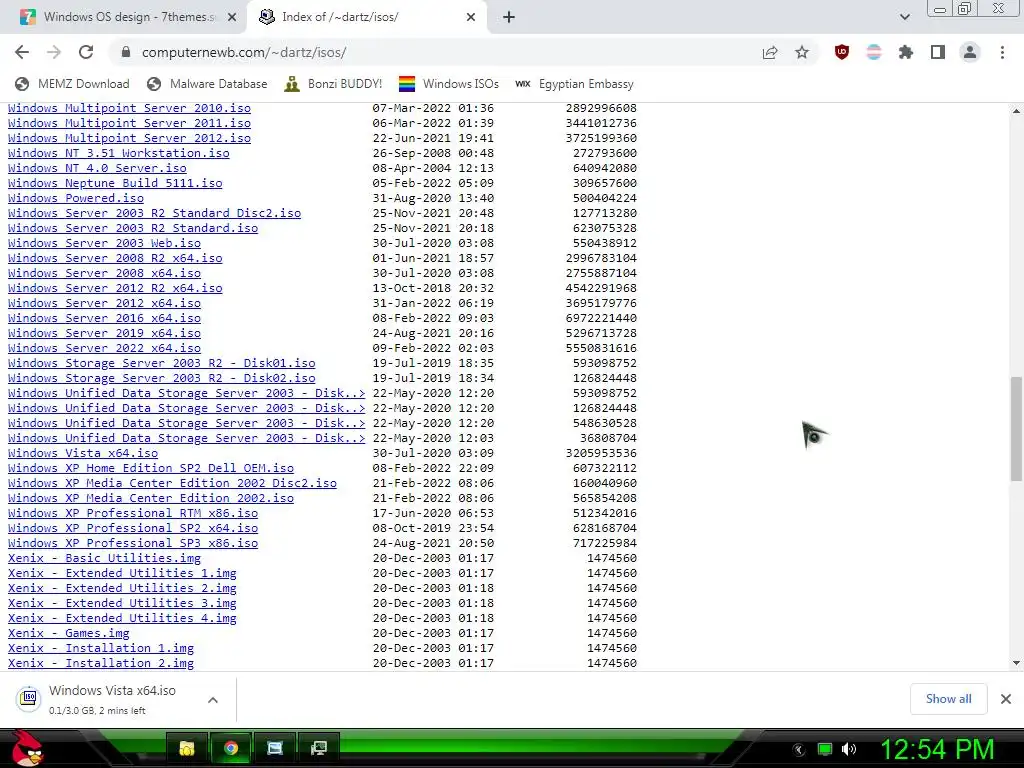
Task: Download Windows Multipoint Server 2010.iso
Action: [129, 108]
